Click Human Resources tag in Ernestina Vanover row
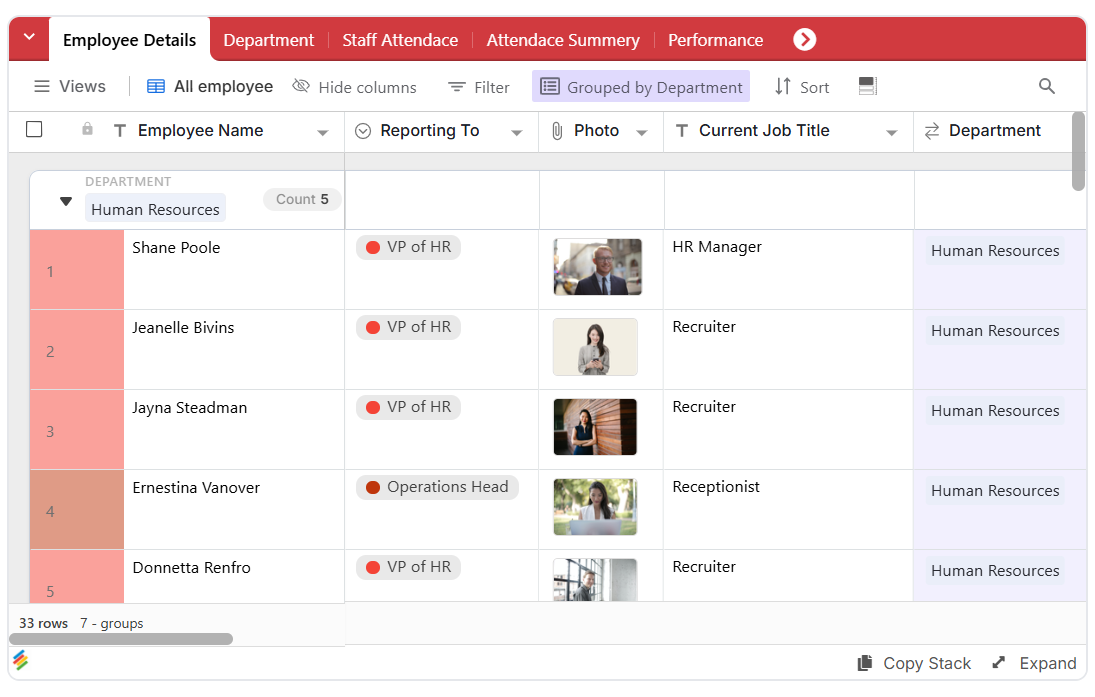 click(x=995, y=491)
